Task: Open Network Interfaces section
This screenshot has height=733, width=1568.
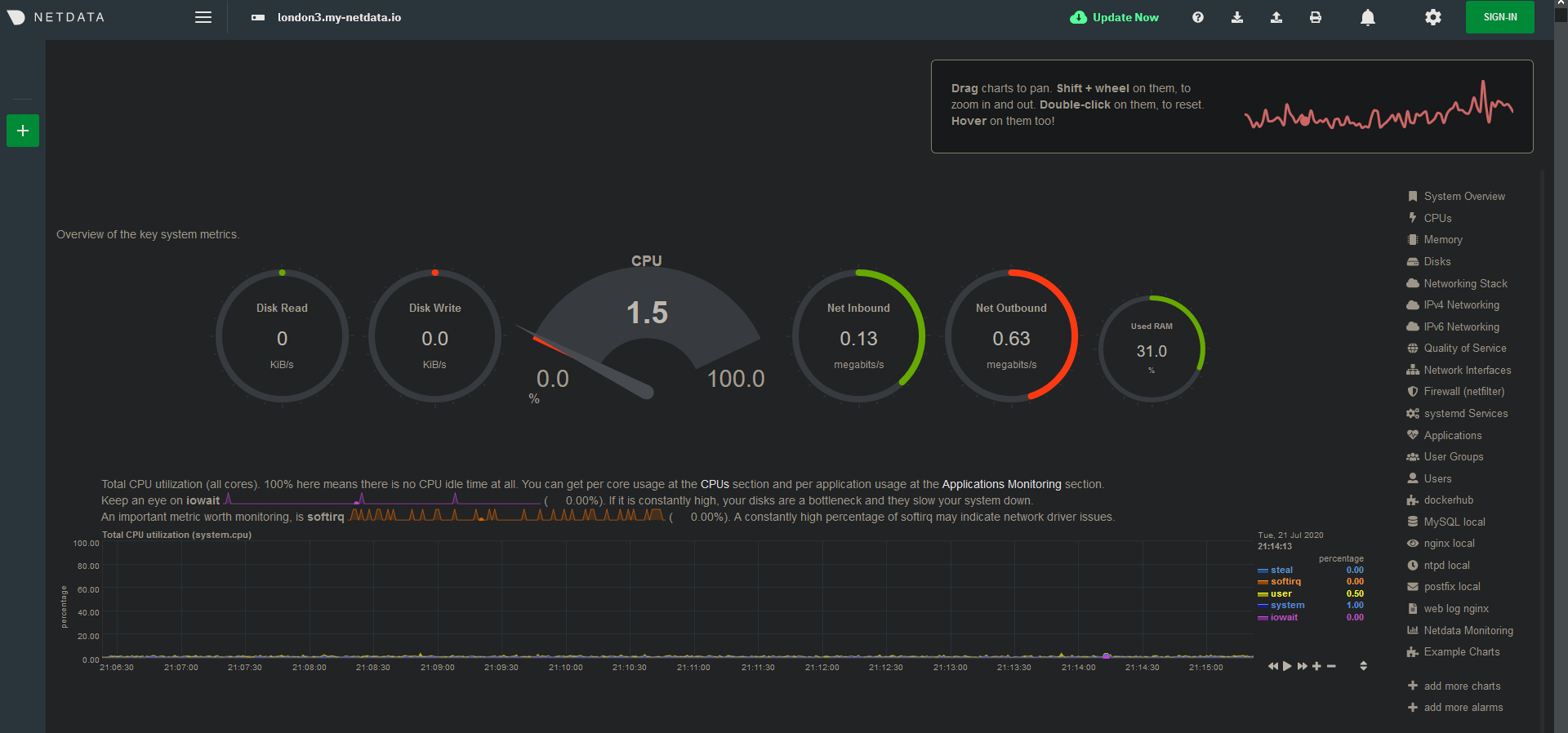Action: 1468,370
